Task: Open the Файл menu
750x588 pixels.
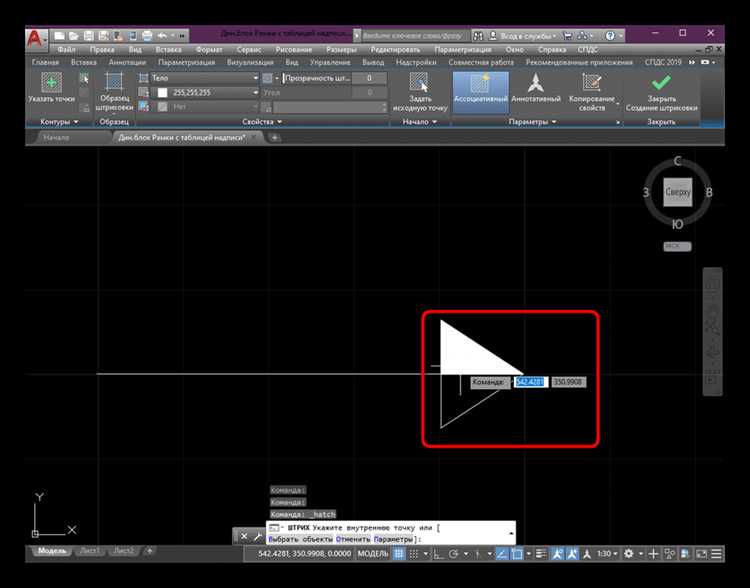Action: (66, 49)
